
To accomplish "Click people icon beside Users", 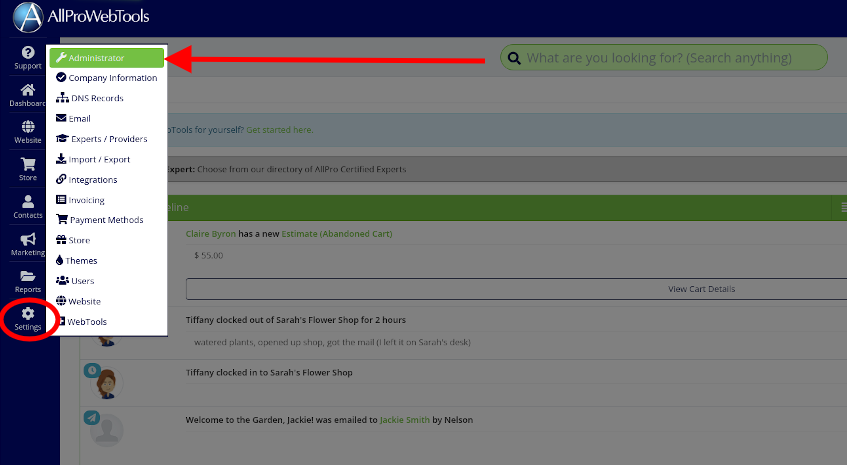I will click(62, 280).
